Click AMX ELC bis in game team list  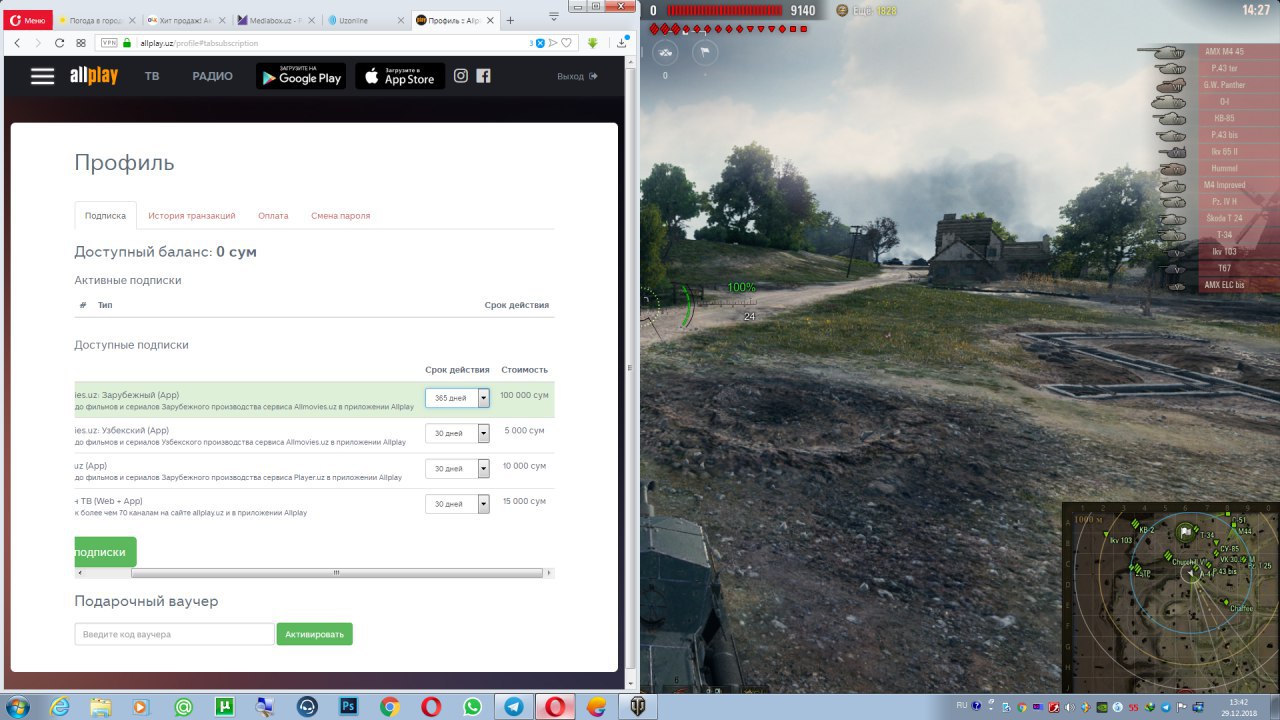(x=1224, y=285)
